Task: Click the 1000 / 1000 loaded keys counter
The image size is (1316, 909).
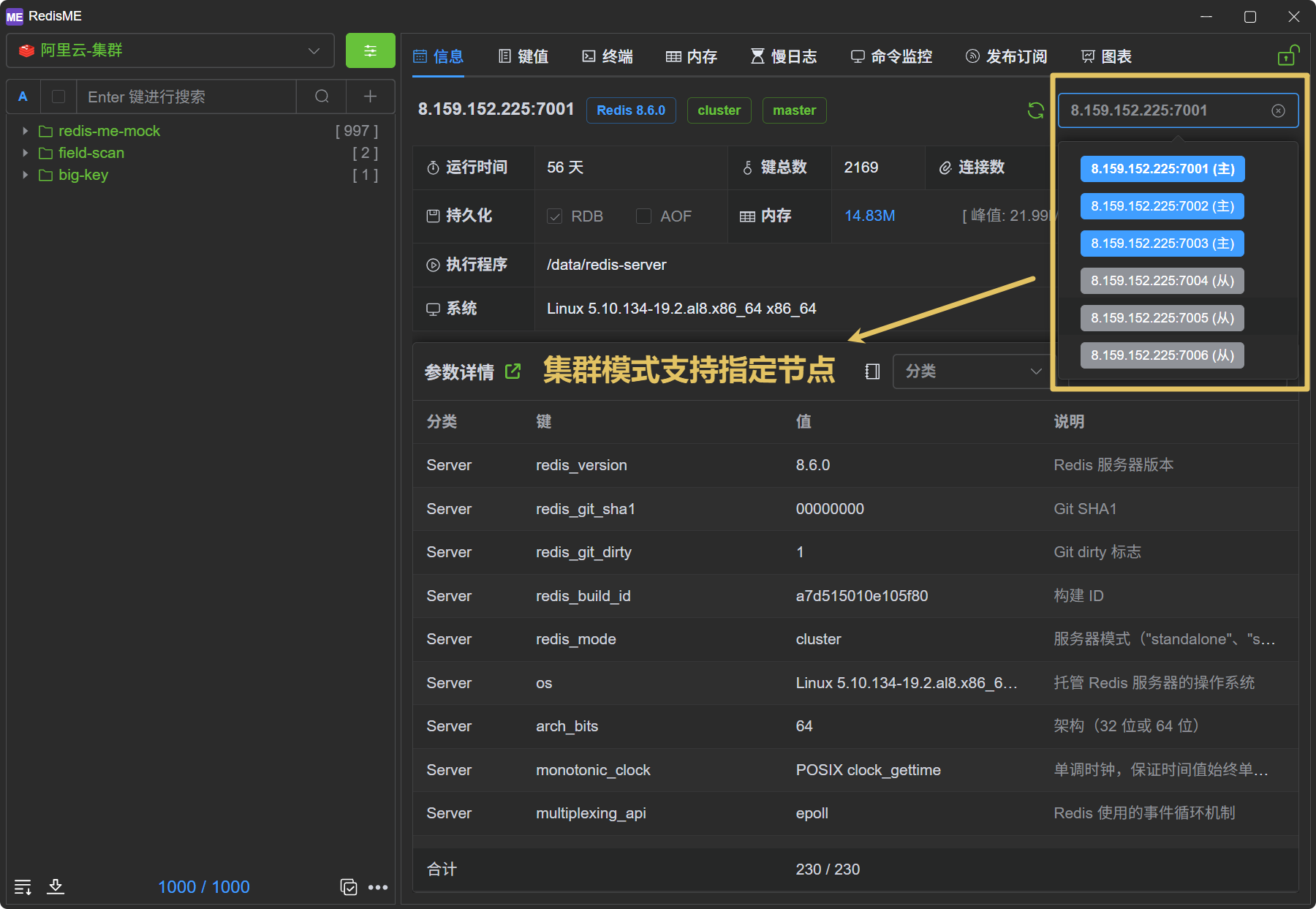Action: [x=204, y=887]
